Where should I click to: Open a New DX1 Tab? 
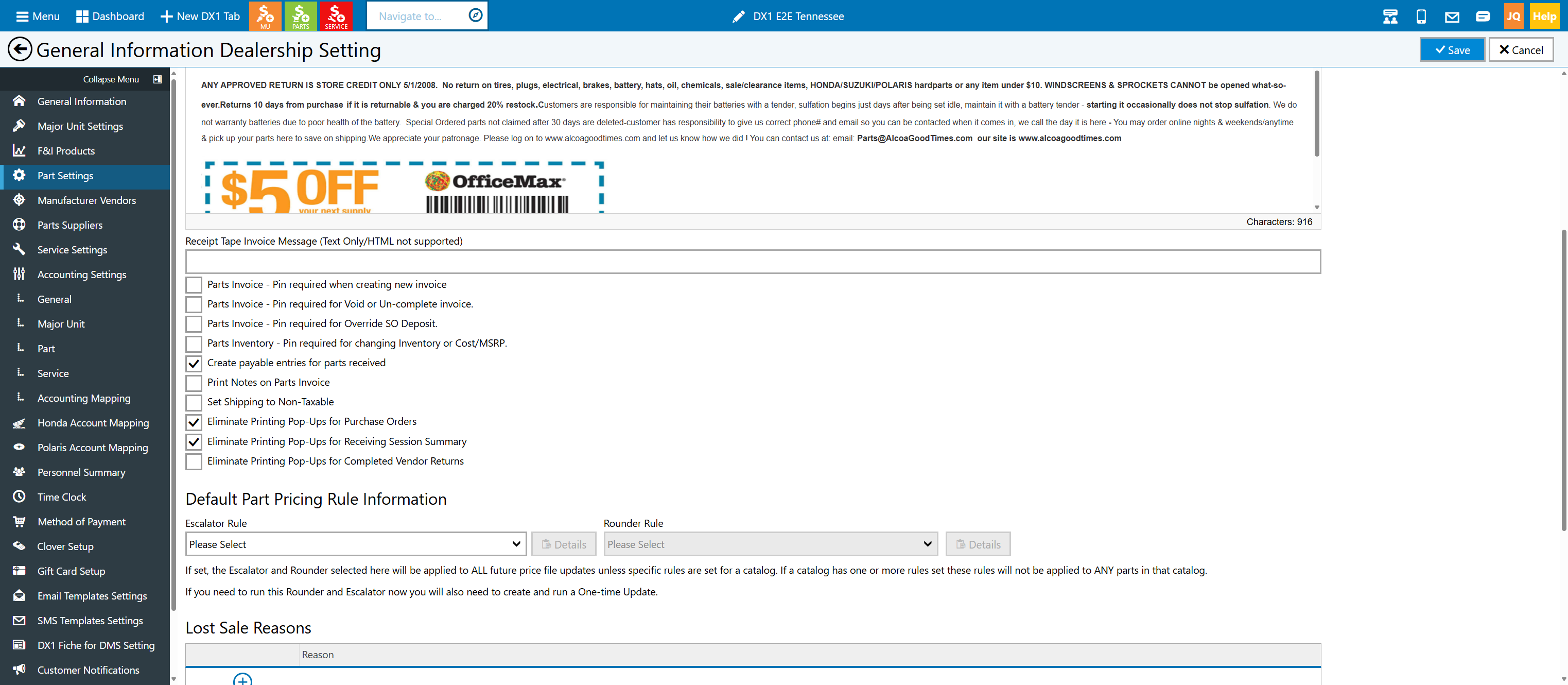pos(200,16)
